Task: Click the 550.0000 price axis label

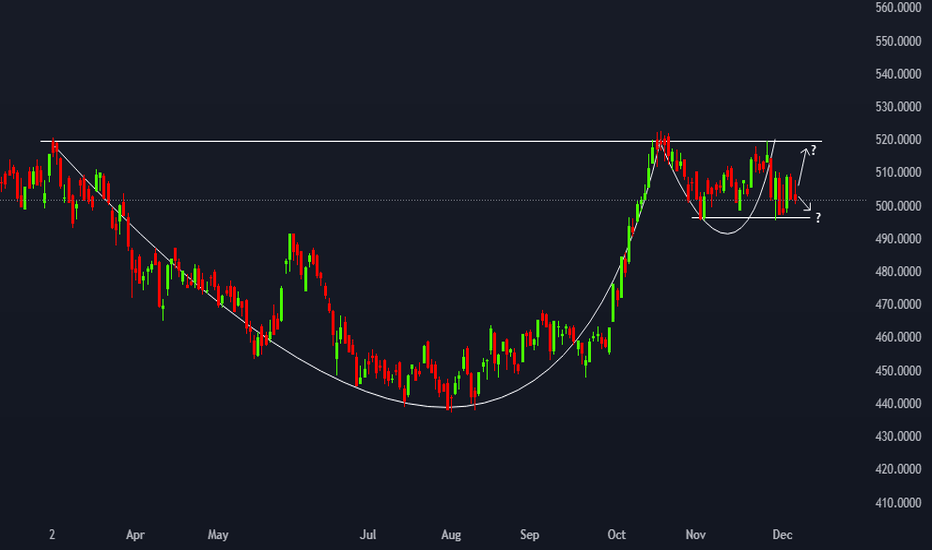Action: pyautogui.click(x=898, y=41)
